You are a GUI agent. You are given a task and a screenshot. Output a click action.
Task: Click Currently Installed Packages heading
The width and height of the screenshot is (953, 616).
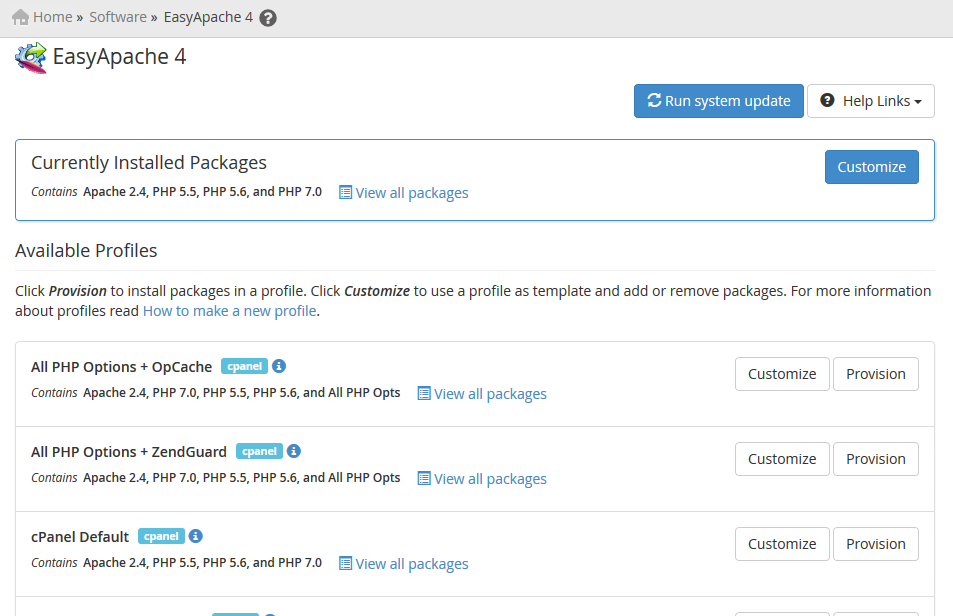[x=149, y=163]
